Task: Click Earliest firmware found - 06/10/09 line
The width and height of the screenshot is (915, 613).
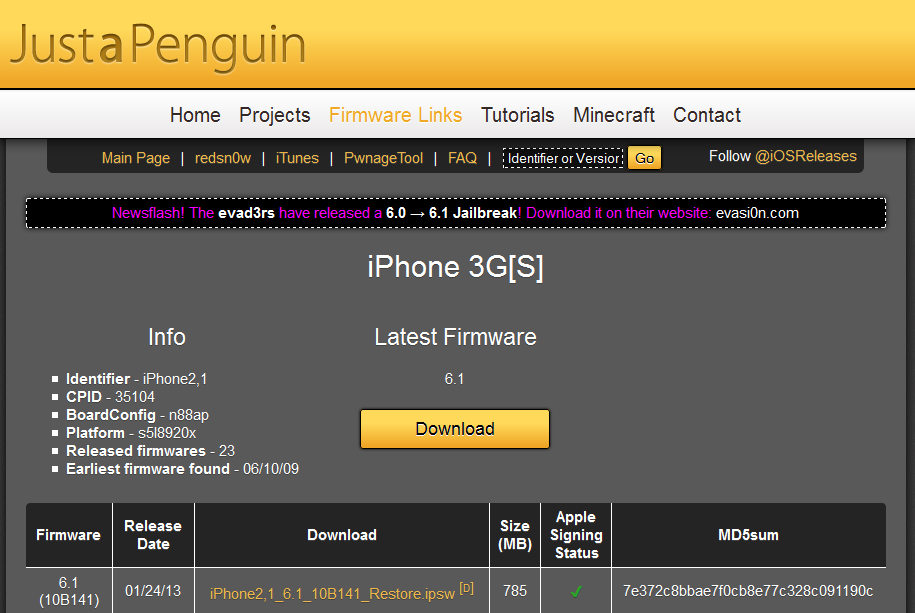Action: pyautogui.click(x=182, y=469)
